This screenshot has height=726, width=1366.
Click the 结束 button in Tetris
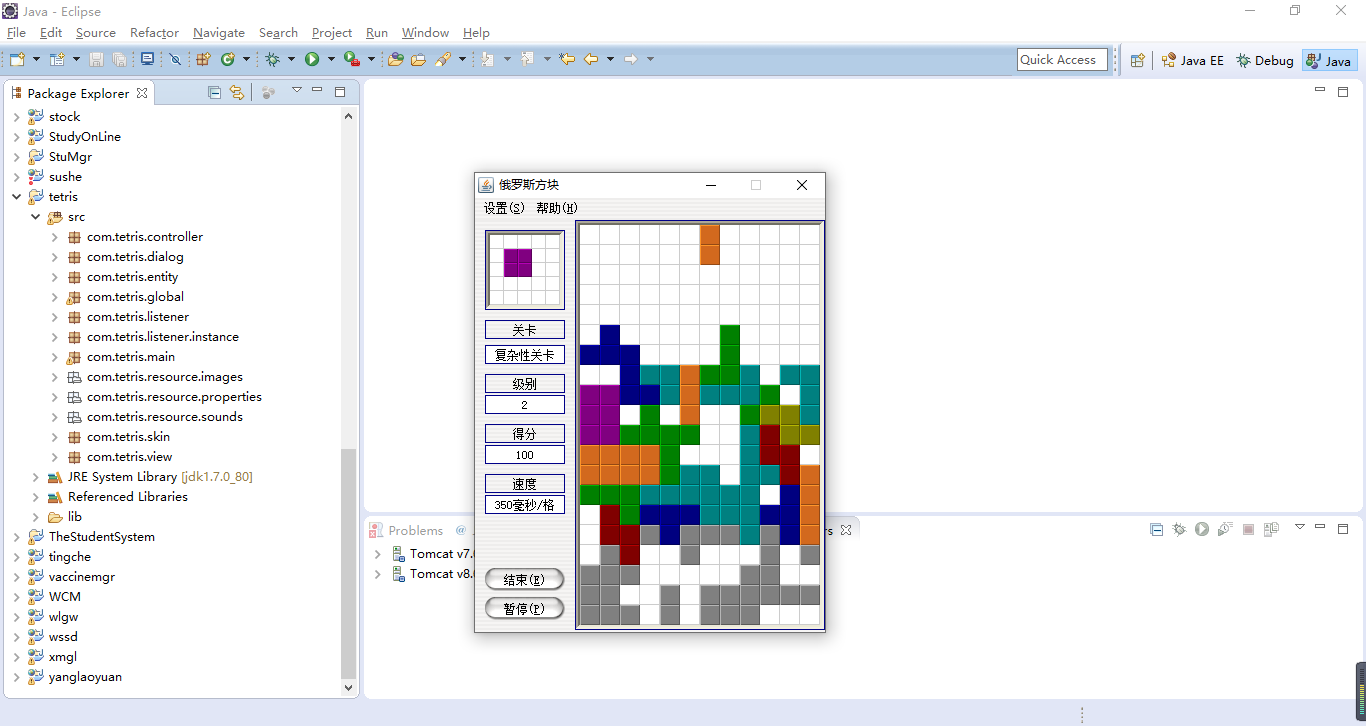524,580
